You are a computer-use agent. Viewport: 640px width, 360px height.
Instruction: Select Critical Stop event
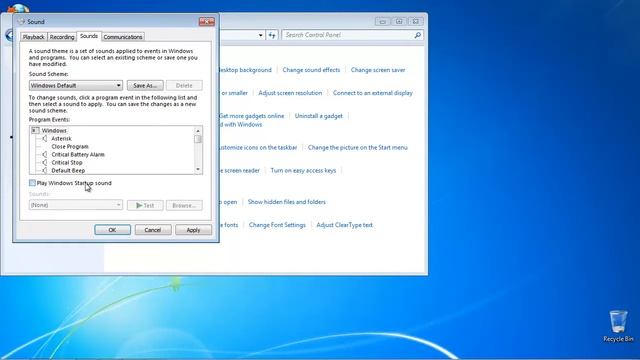[67, 162]
